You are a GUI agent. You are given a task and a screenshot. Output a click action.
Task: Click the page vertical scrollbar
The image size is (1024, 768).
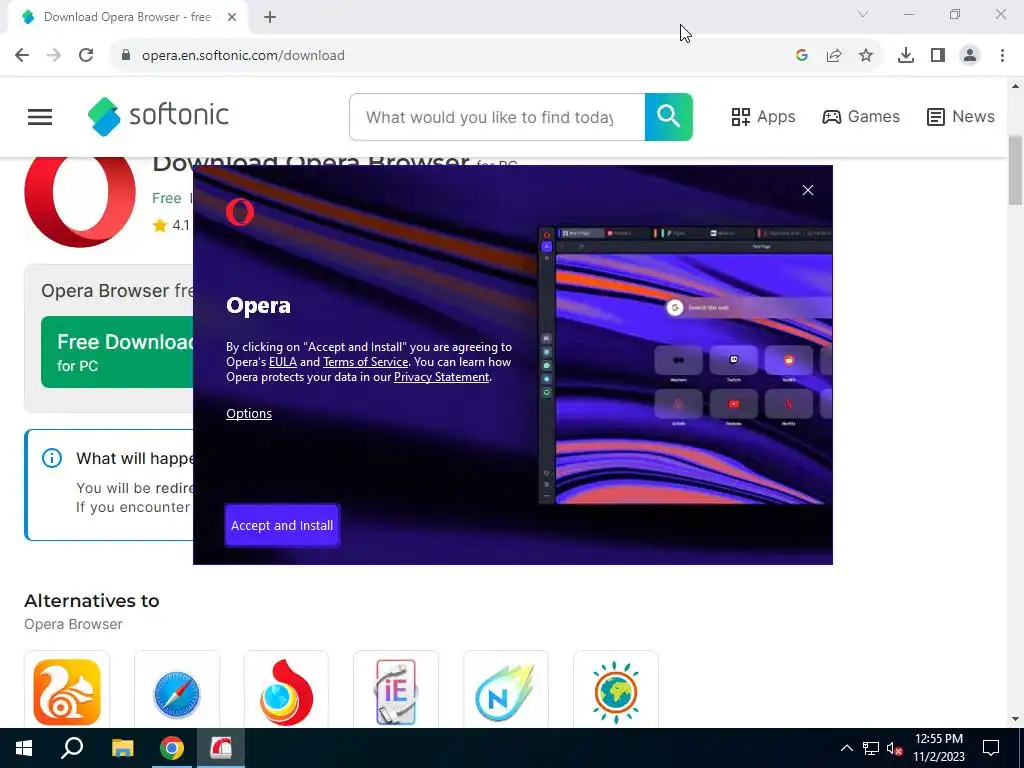click(1015, 170)
